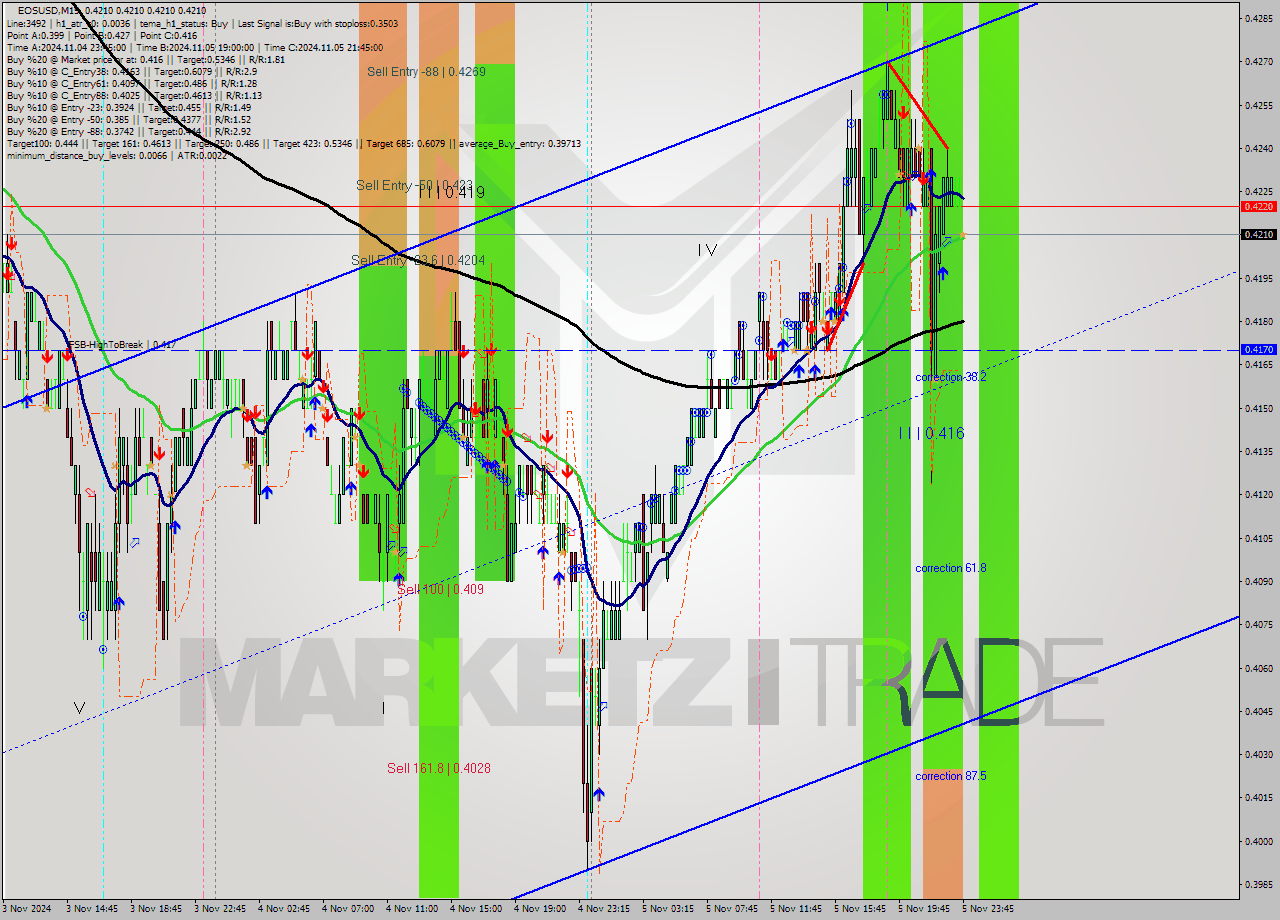
Task: Click 0.4150 on the price axis
Action: [x=1258, y=408]
